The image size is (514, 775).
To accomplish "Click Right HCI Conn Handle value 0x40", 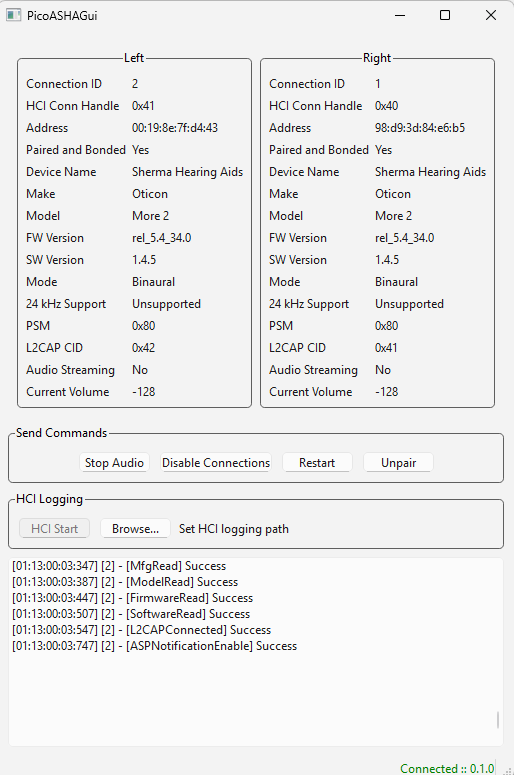I will [x=386, y=106].
